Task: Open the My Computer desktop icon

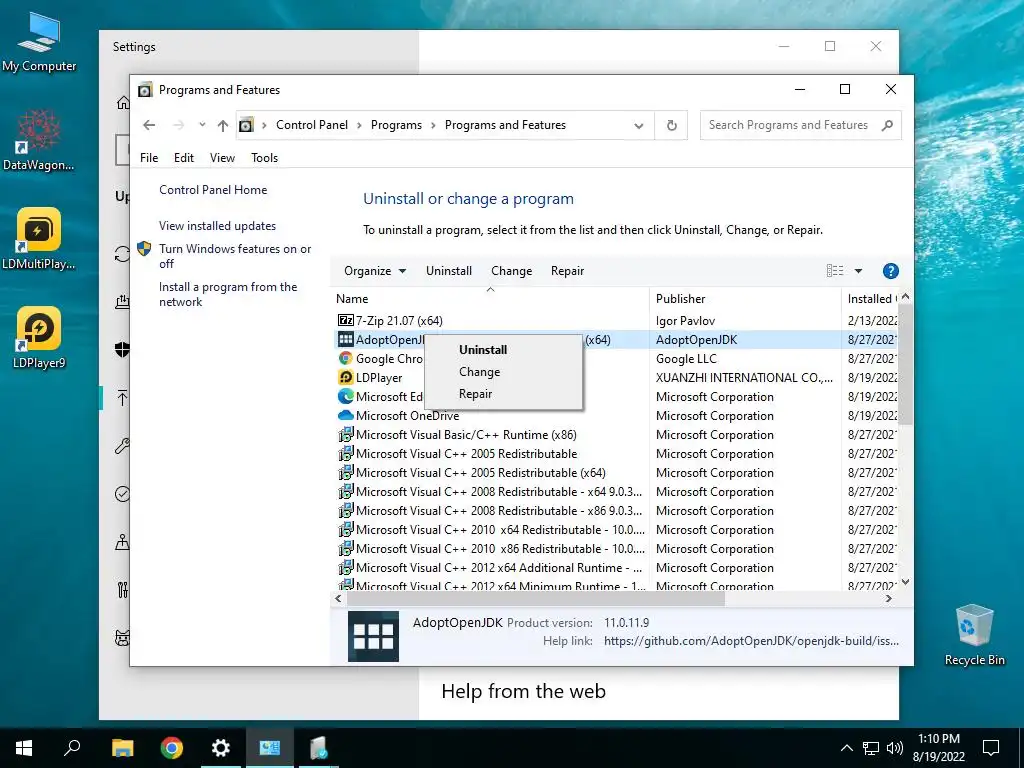Action: point(39,41)
